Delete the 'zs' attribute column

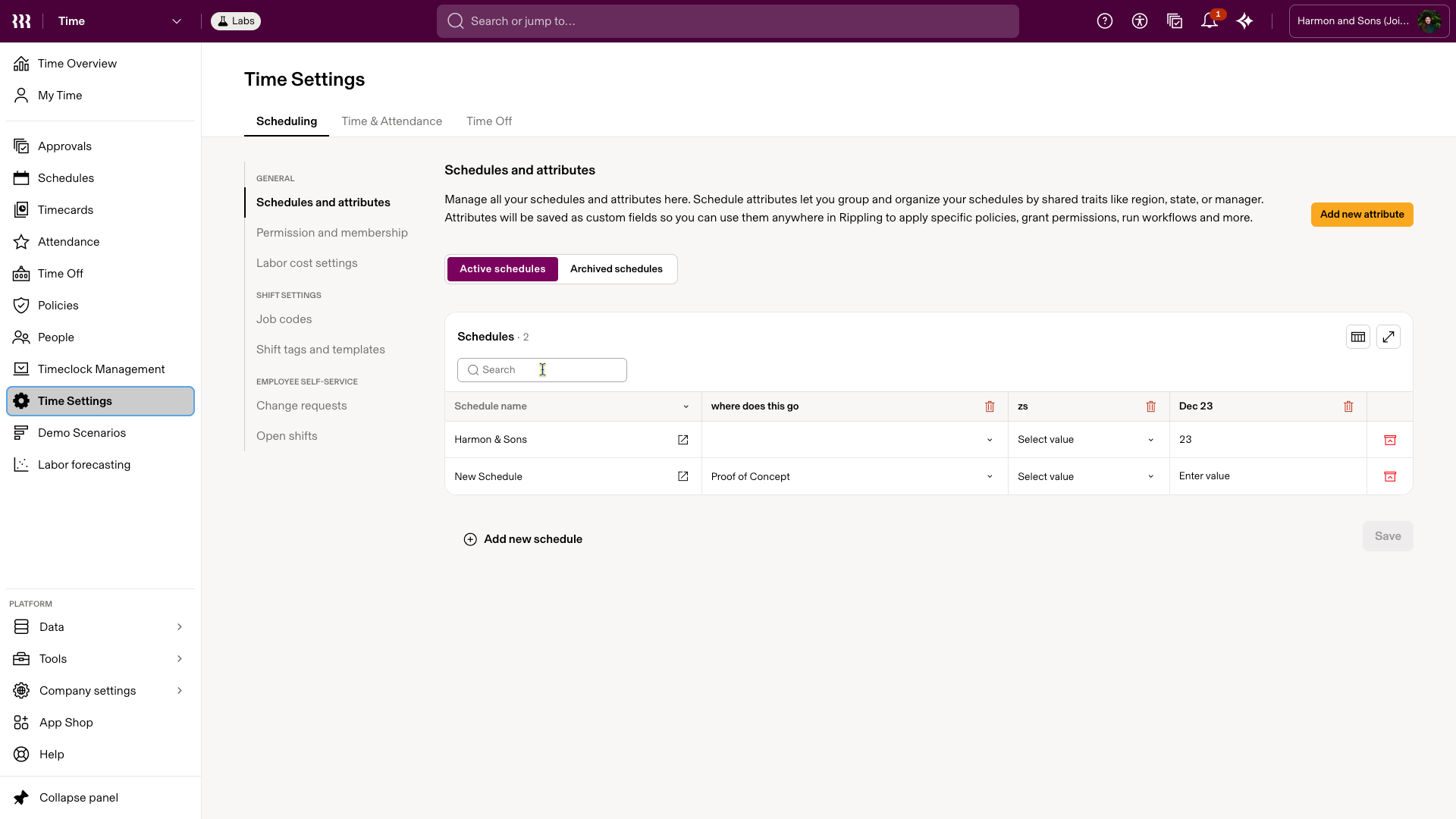tap(1151, 406)
